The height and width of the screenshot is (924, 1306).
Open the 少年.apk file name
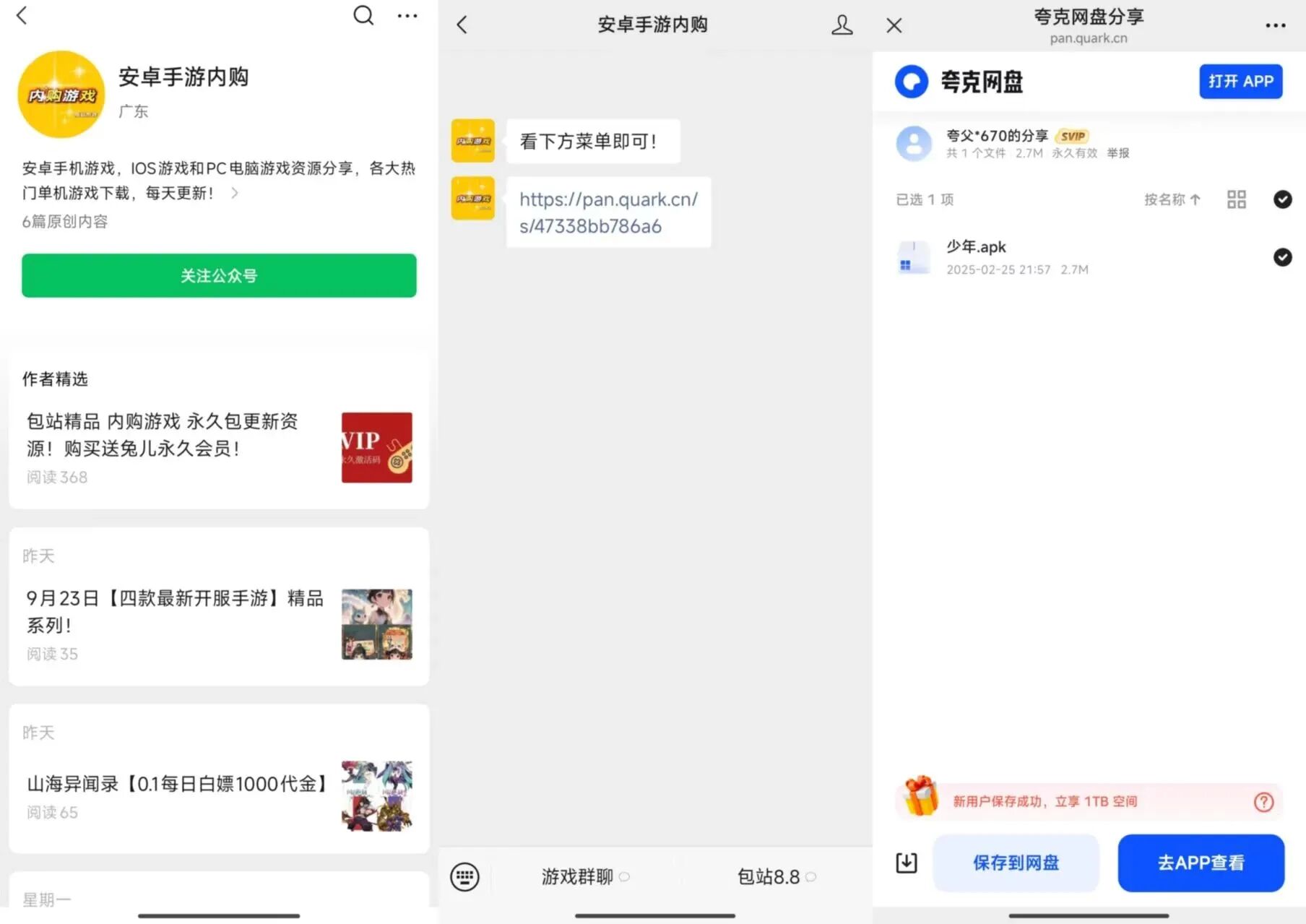point(976,246)
